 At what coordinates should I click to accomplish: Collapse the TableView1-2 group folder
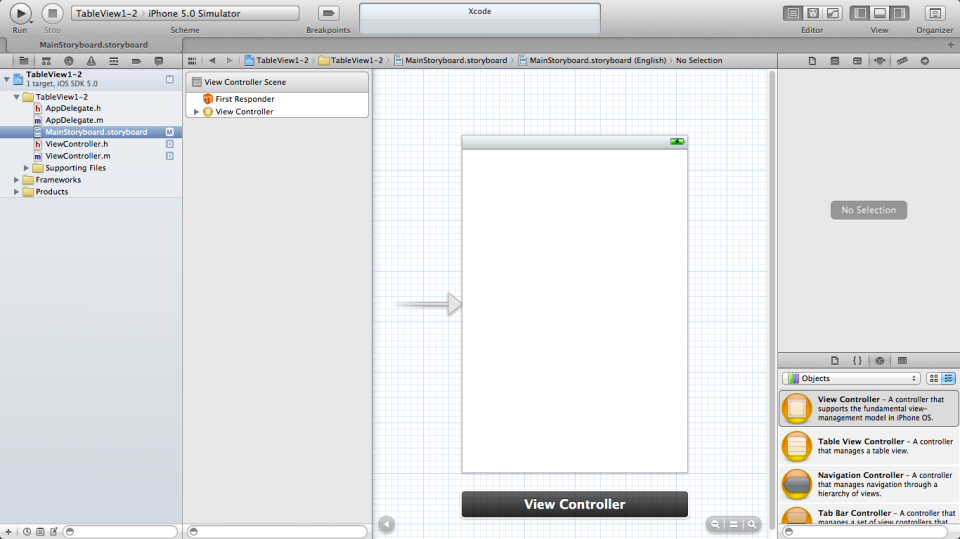click(x=17, y=97)
